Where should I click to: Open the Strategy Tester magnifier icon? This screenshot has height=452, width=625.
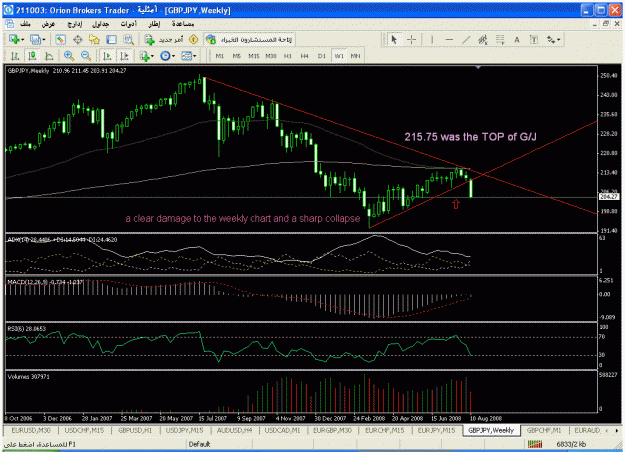click(128, 39)
